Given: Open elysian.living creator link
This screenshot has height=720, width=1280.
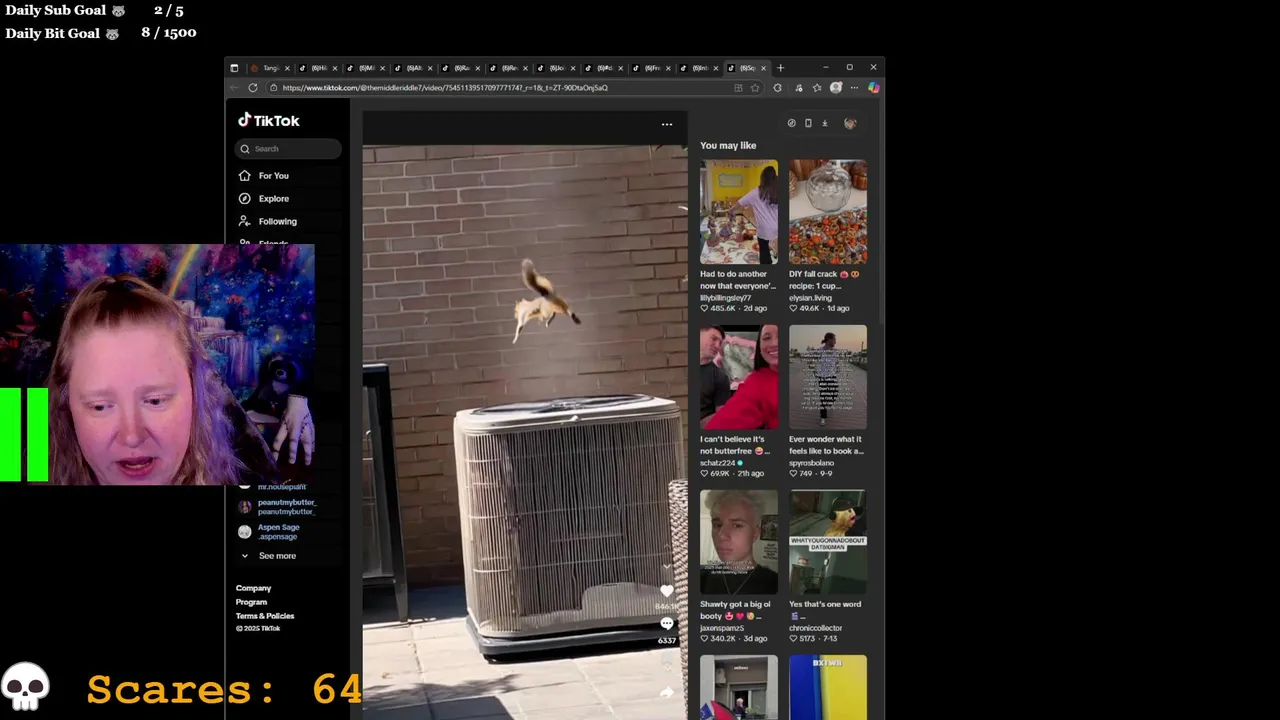Looking at the screenshot, I should coord(810,298).
